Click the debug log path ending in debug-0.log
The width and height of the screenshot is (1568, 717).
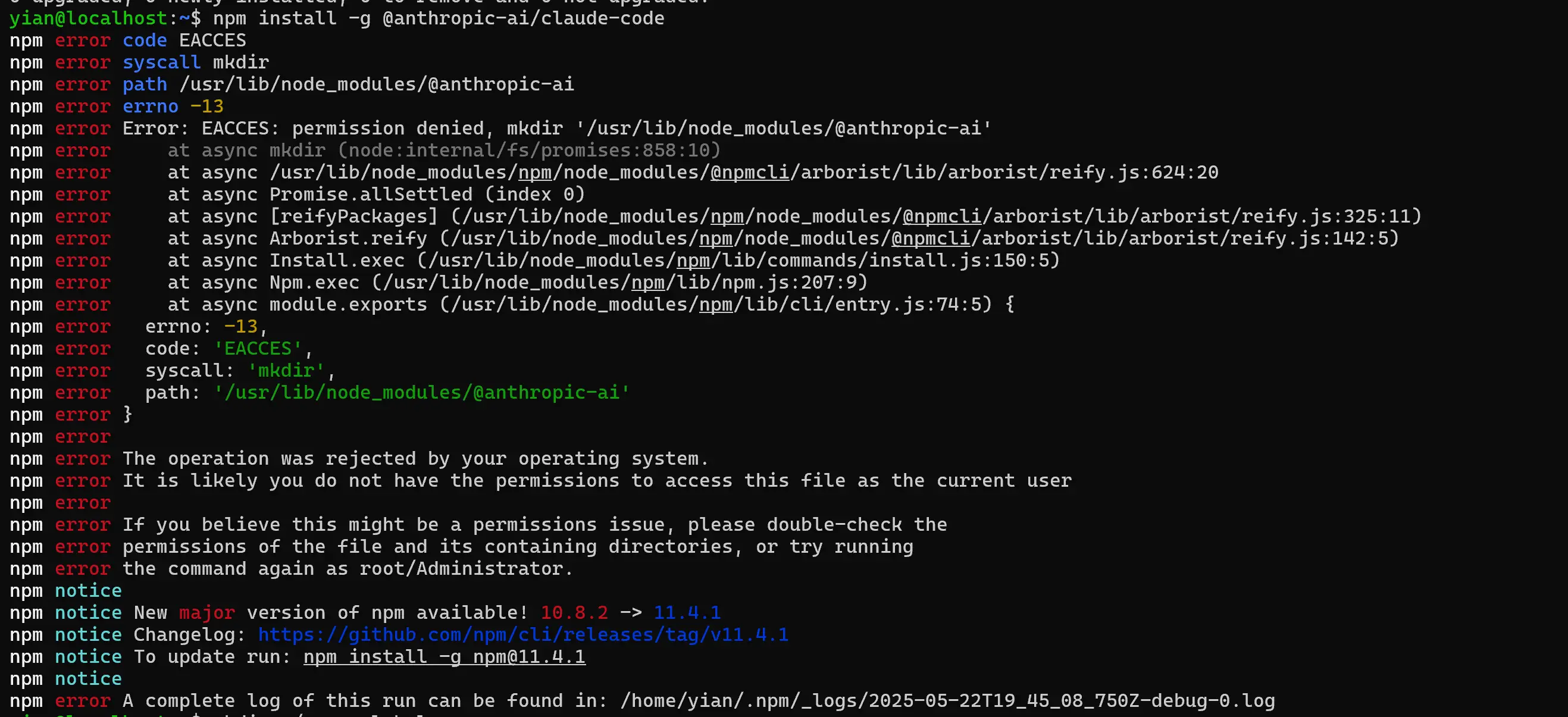(947, 701)
